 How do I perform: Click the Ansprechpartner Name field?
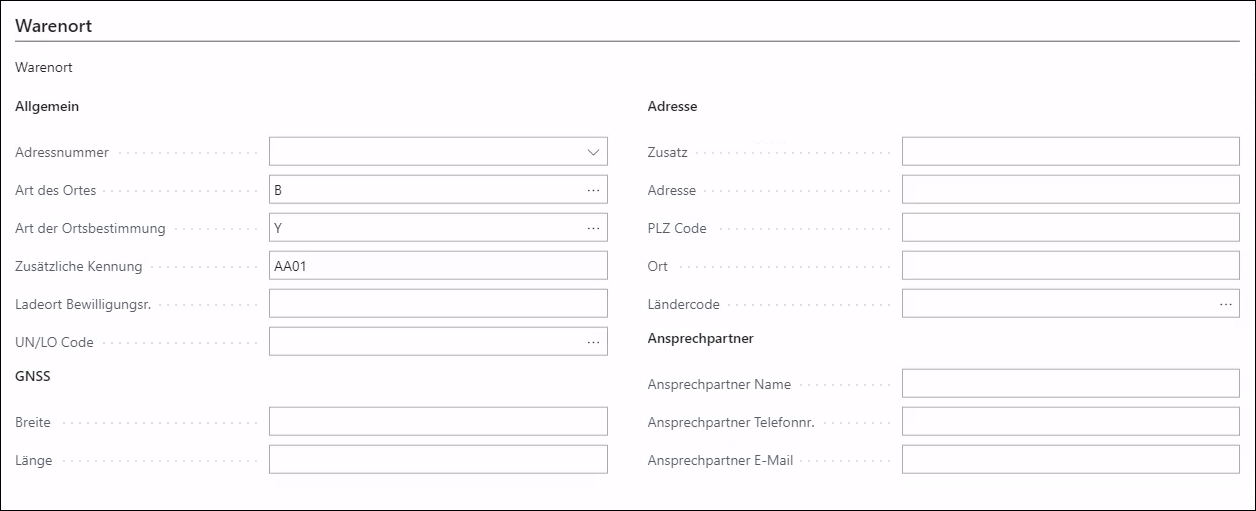(x=1071, y=384)
